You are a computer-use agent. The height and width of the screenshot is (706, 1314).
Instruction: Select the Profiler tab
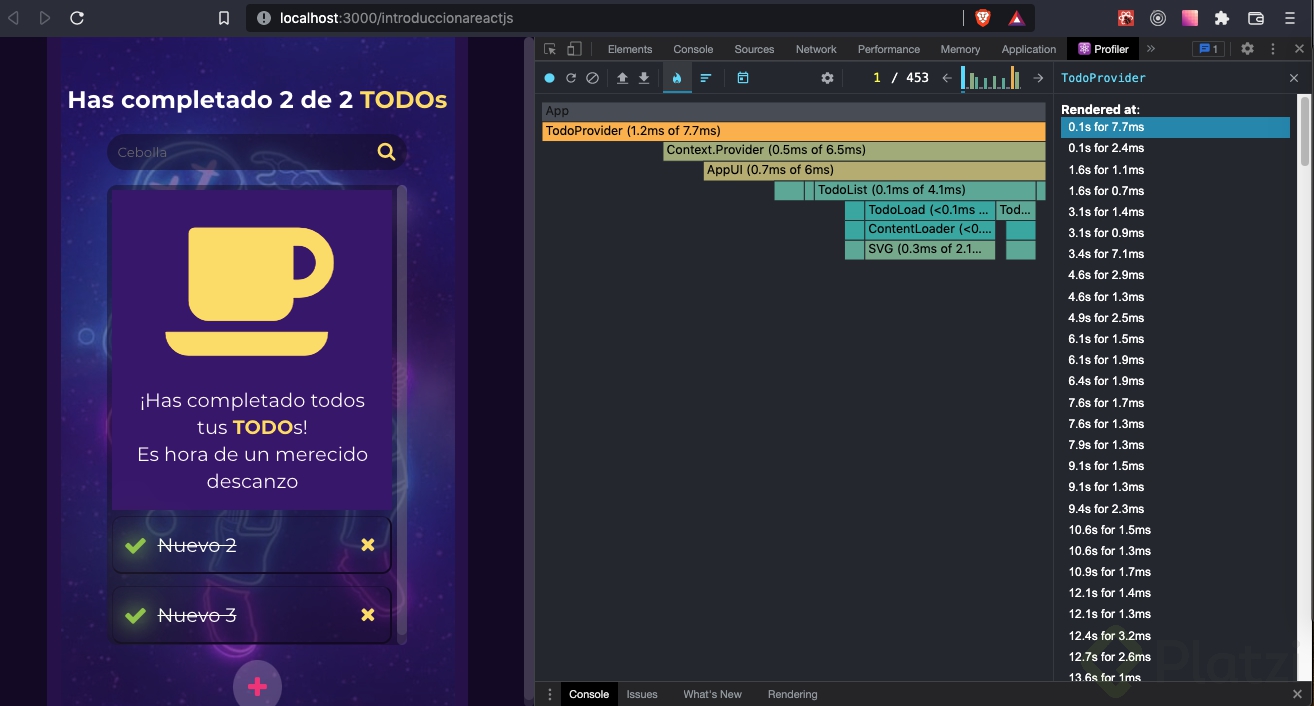(x=1103, y=49)
